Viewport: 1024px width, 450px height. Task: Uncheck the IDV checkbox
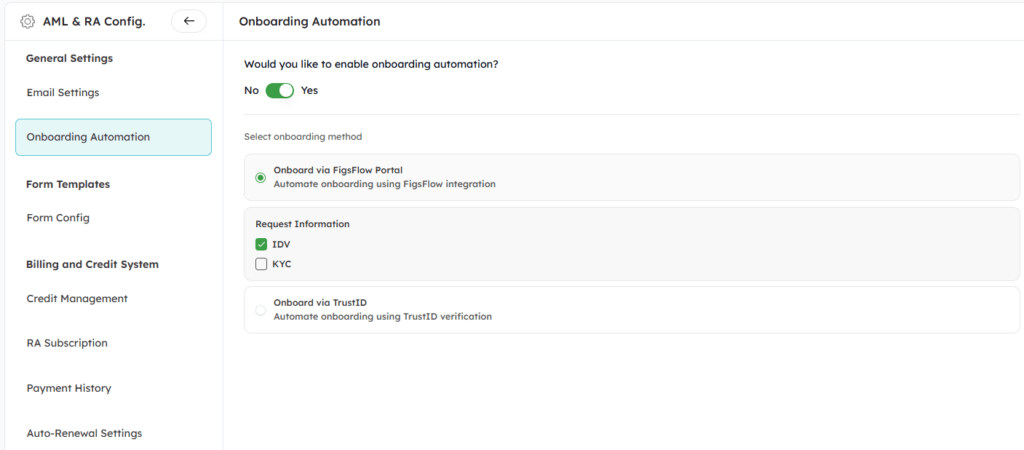point(261,244)
